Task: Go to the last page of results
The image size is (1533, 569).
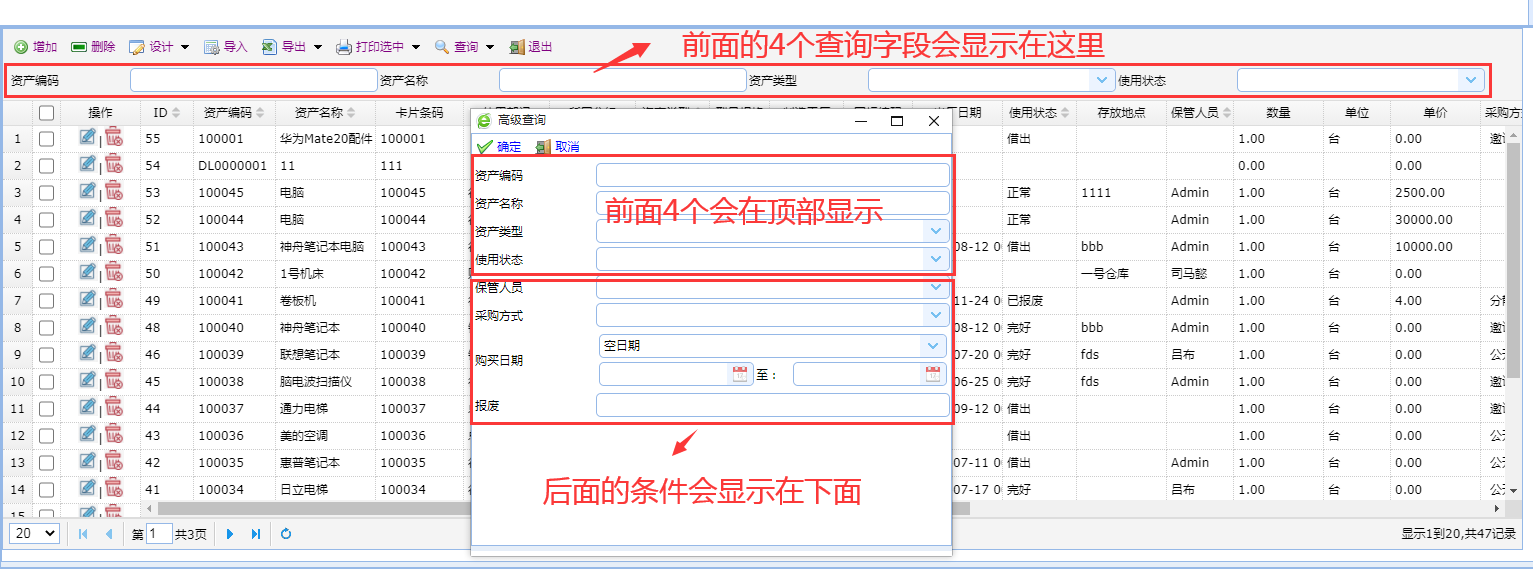Action: [256, 534]
